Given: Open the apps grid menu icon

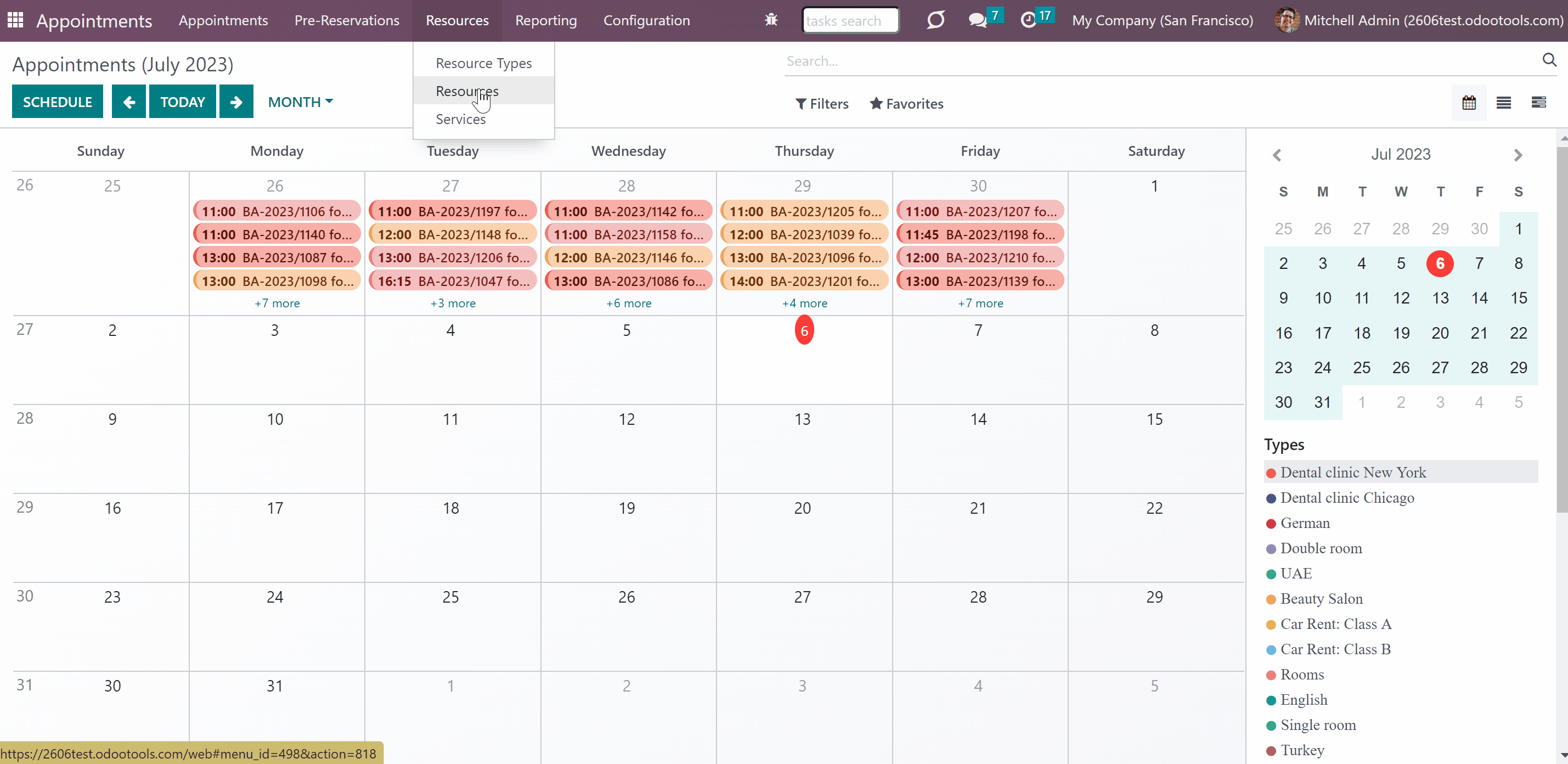Looking at the screenshot, I should click(15, 20).
